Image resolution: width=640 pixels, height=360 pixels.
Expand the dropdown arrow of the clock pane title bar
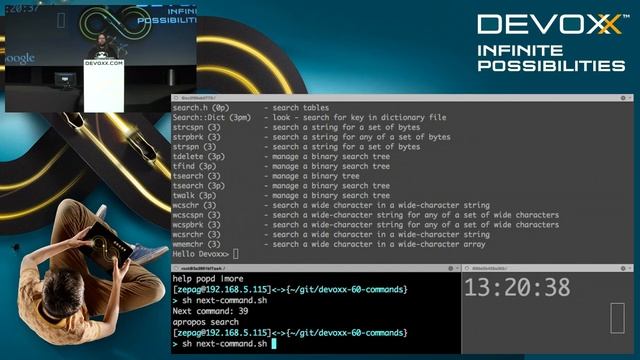[630, 268]
